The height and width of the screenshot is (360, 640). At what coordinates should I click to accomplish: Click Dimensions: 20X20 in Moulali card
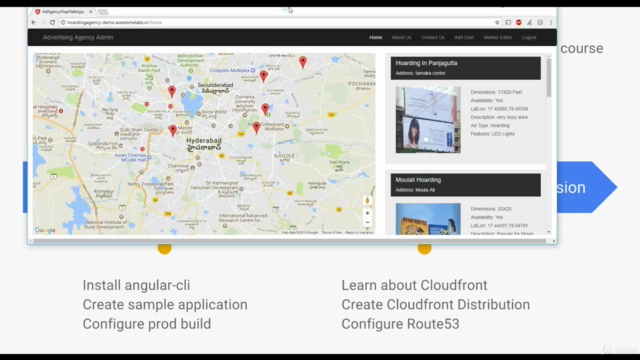pos(491,209)
